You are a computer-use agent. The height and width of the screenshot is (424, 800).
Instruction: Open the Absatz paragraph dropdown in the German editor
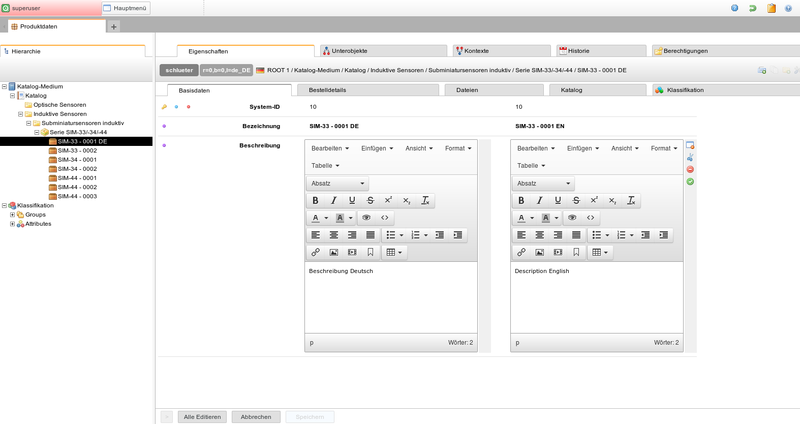[337, 184]
